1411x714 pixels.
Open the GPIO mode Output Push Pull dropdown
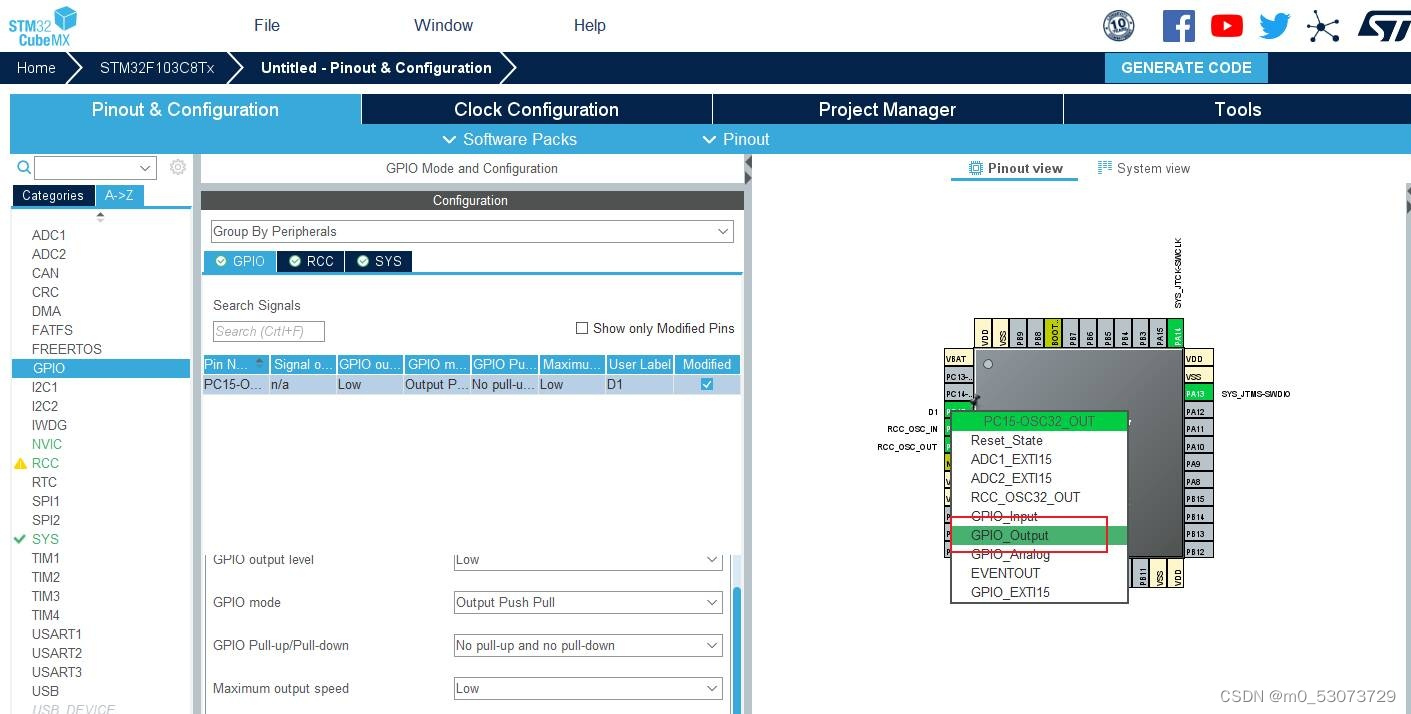[x=588, y=602]
